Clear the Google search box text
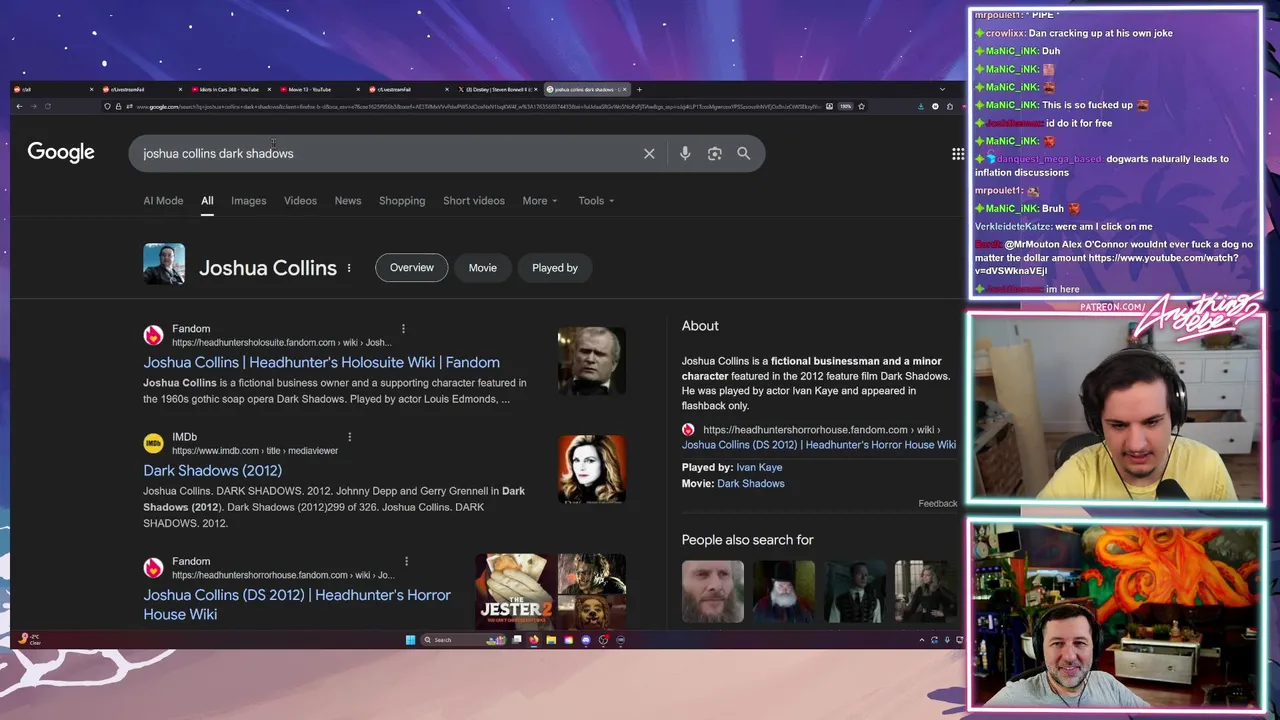 click(x=649, y=154)
